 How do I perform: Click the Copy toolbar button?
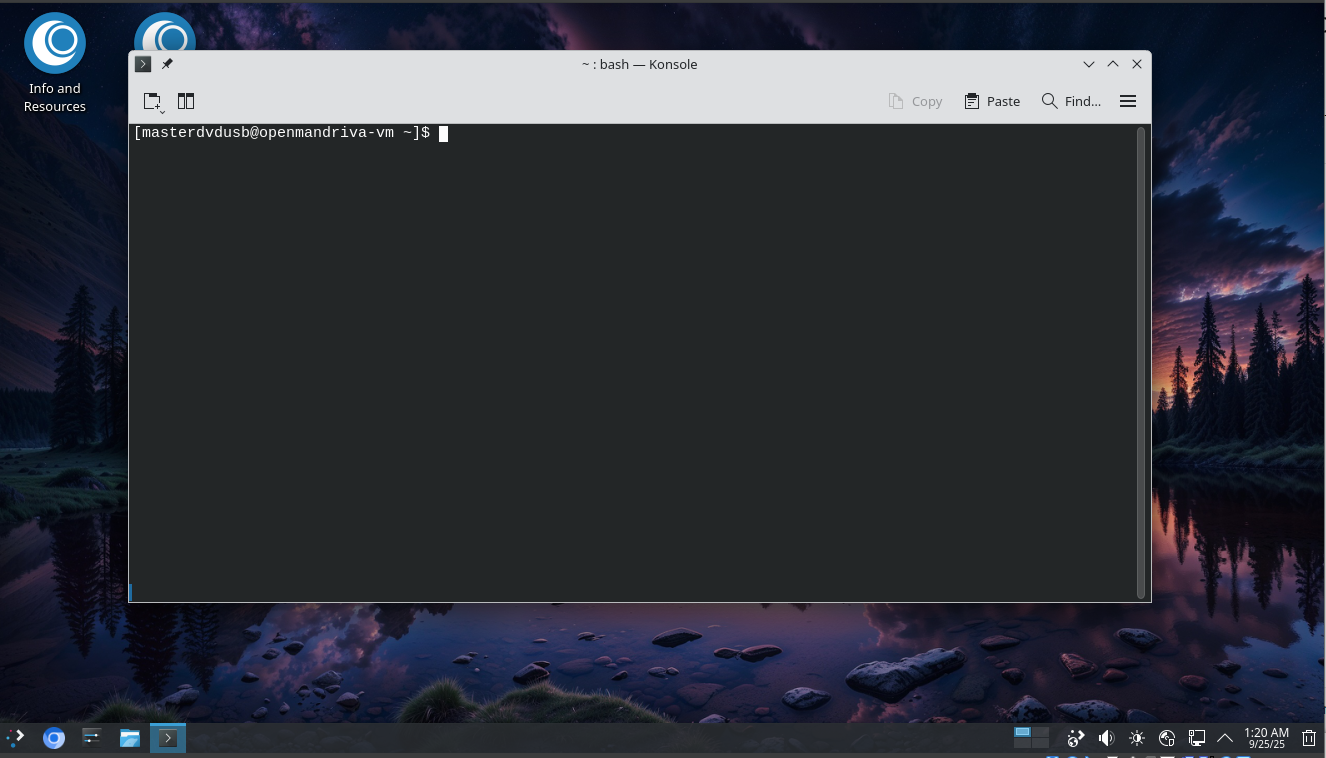(x=915, y=101)
